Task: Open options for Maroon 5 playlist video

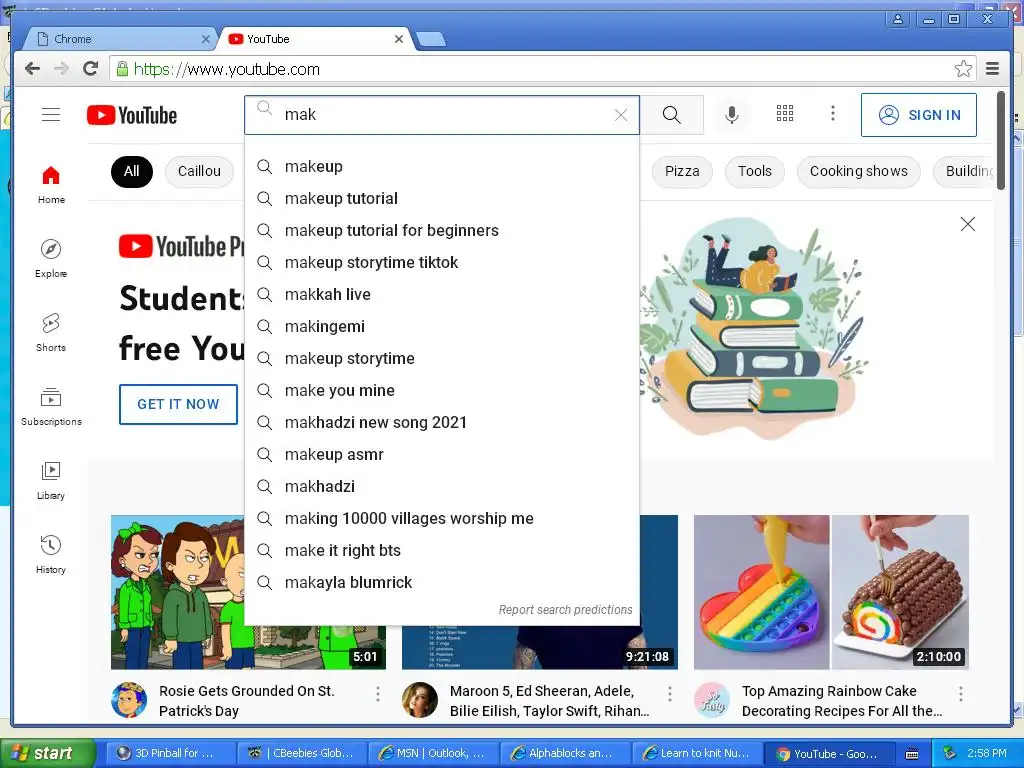Action: tap(669, 694)
